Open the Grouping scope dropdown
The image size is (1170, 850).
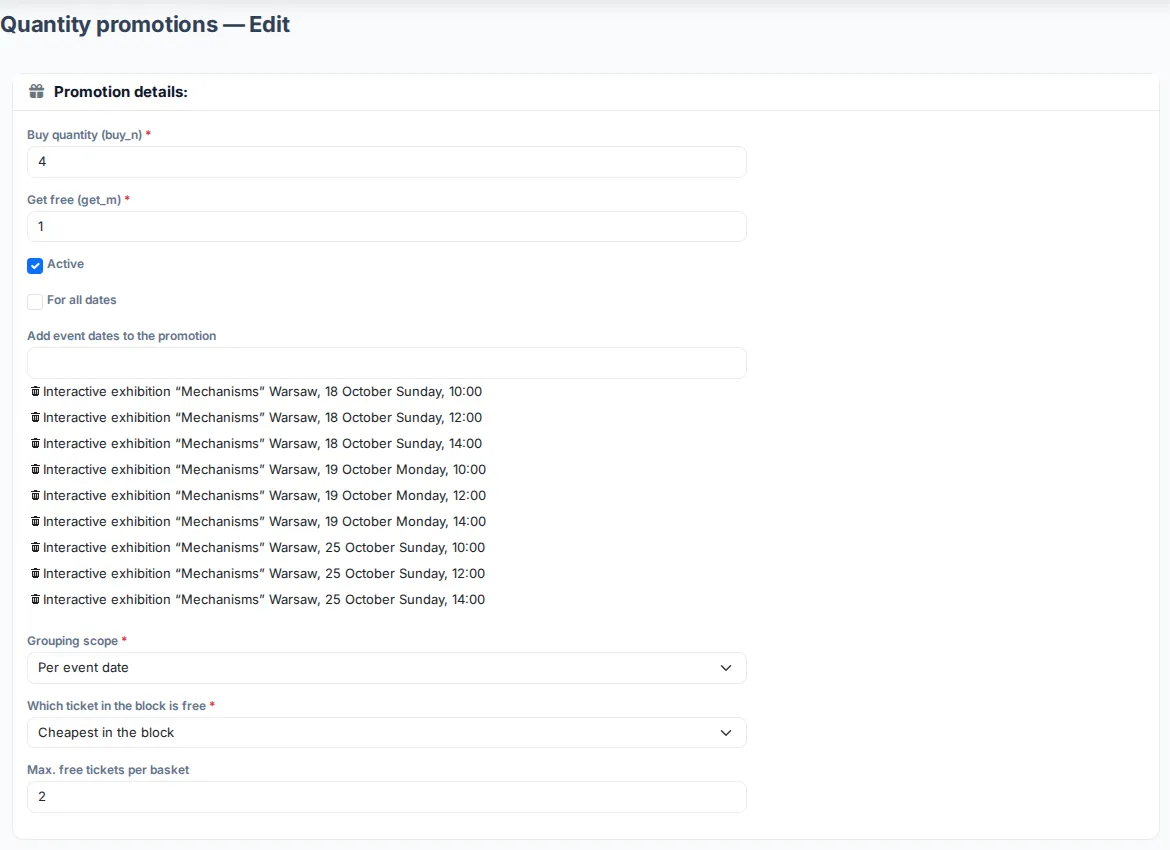[x=387, y=668]
